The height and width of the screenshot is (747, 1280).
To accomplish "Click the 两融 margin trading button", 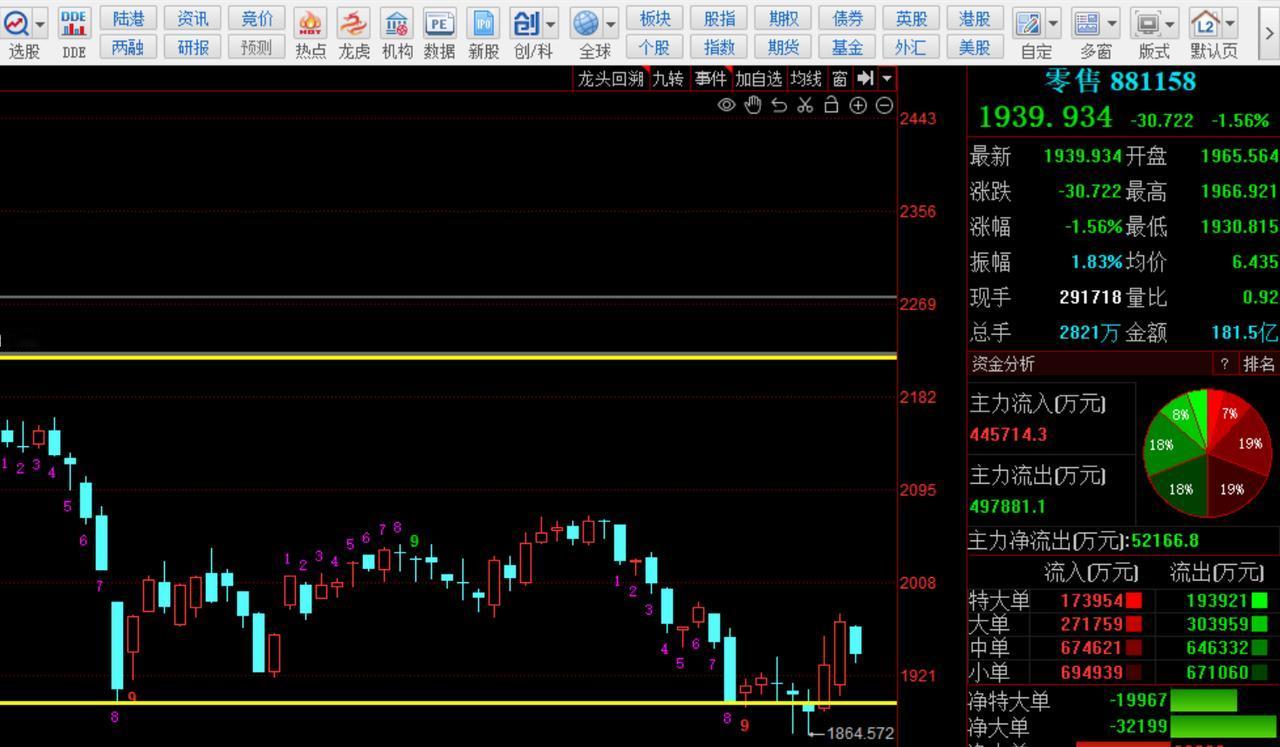I will coord(129,47).
